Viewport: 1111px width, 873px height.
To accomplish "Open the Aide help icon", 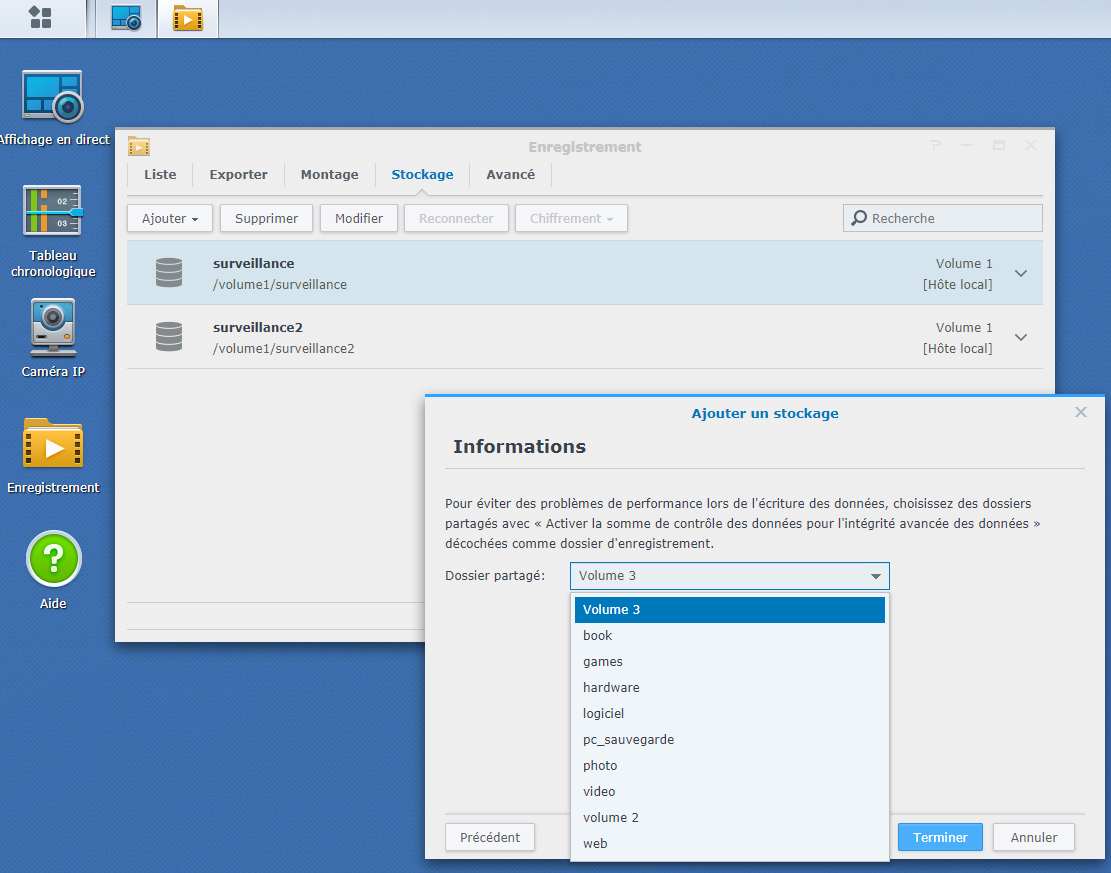I will (53, 558).
